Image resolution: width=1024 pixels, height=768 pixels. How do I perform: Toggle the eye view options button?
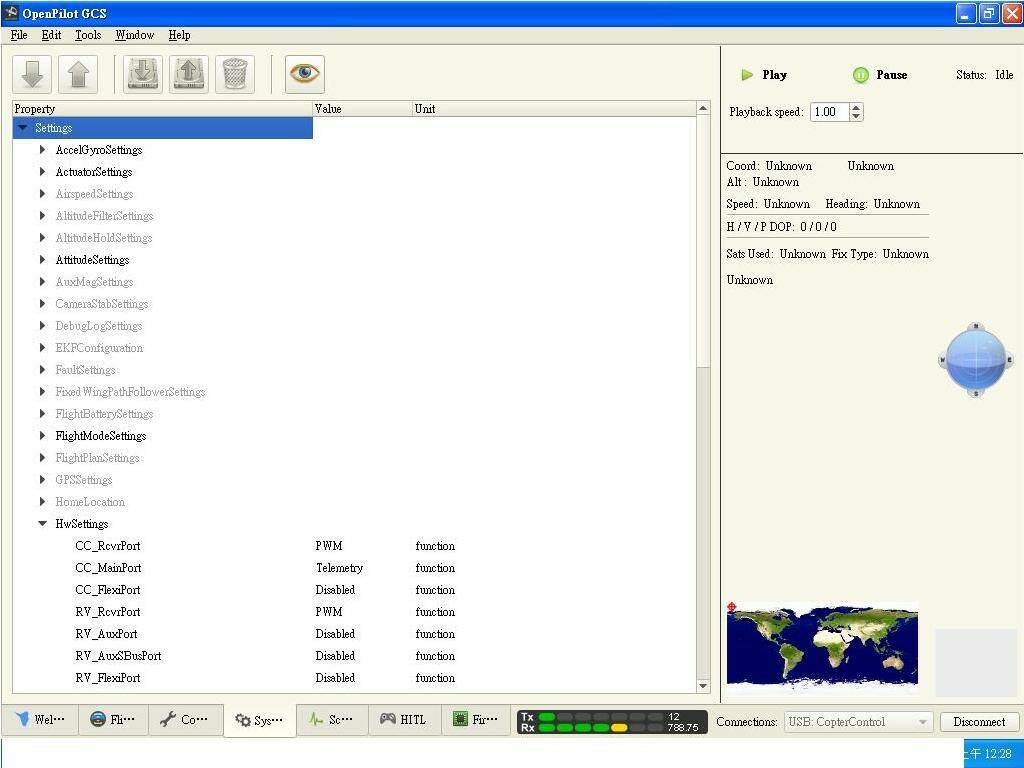[304, 74]
